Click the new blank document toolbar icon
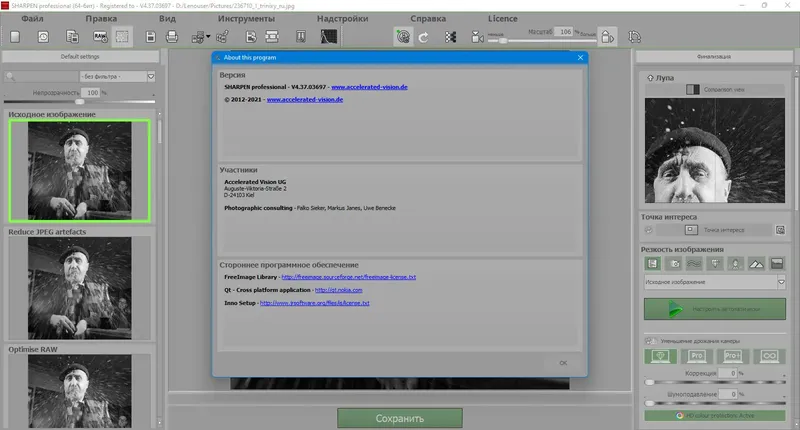Viewport: 800px width, 430px height. [x=15, y=37]
